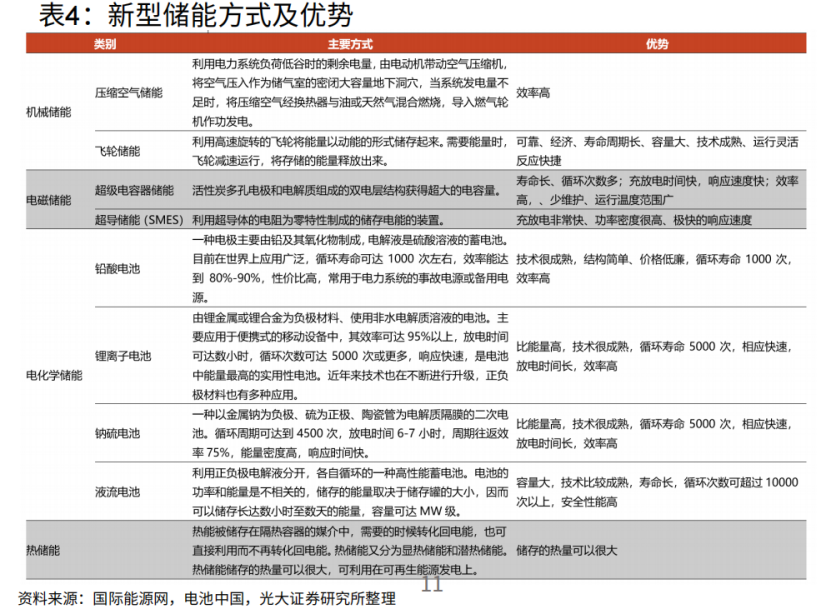Image resolution: width=831 pixels, height=614 pixels.
Task: Click the 热储能 category cell
Action: (43, 551)
